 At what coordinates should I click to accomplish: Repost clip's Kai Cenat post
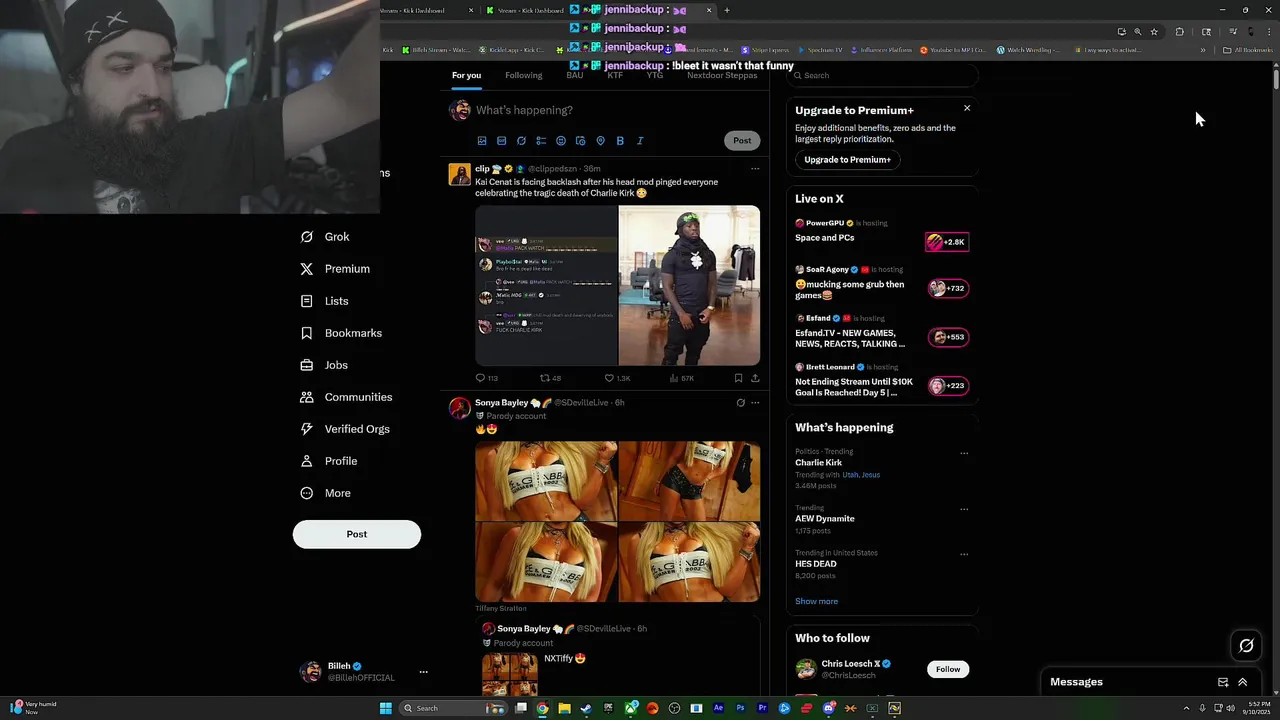click(550, 378)
